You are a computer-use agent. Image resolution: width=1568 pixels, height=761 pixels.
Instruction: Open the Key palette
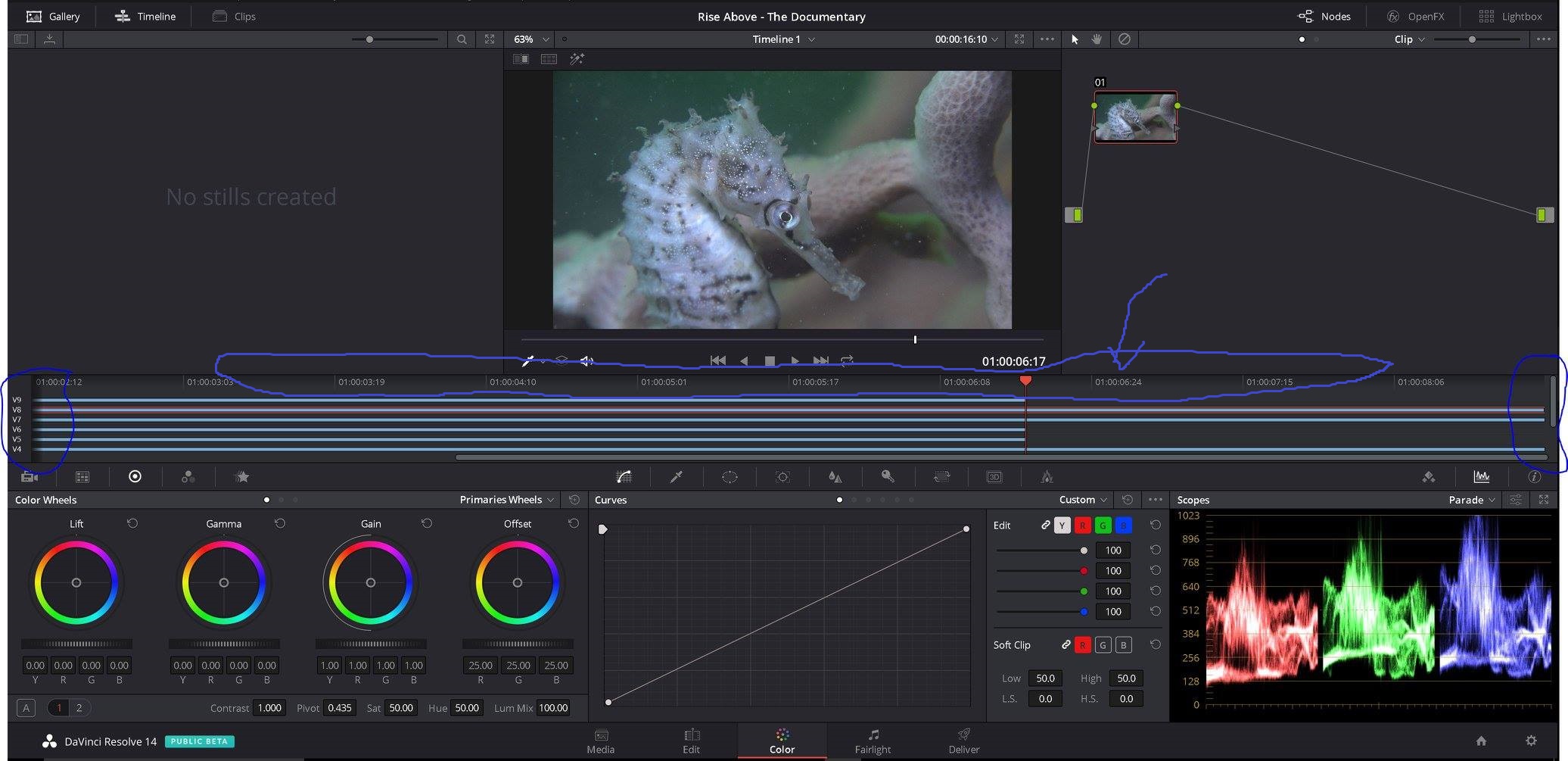(x=888, y=476)
